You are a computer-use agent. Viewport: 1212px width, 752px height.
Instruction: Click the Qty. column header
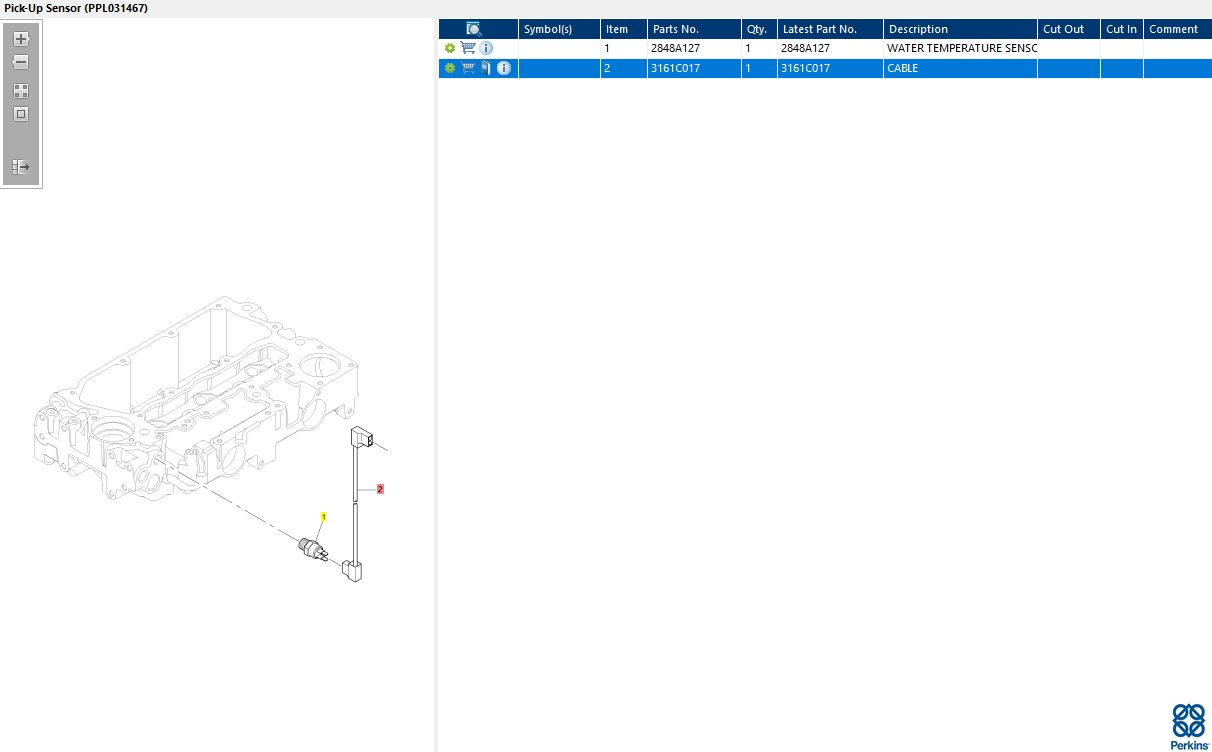[x=759, y=29]
